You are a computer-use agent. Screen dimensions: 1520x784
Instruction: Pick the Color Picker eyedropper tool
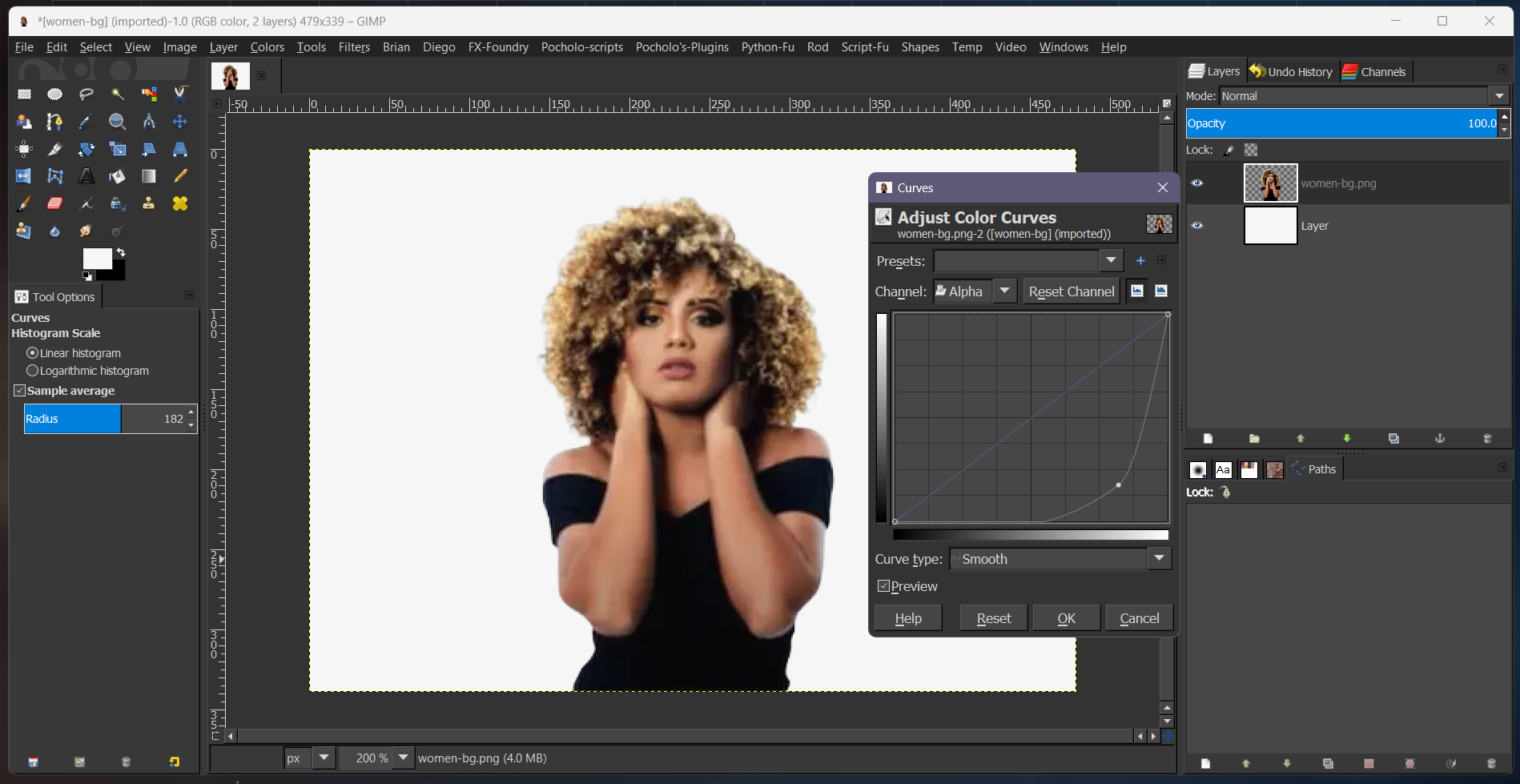coord(86,122)
